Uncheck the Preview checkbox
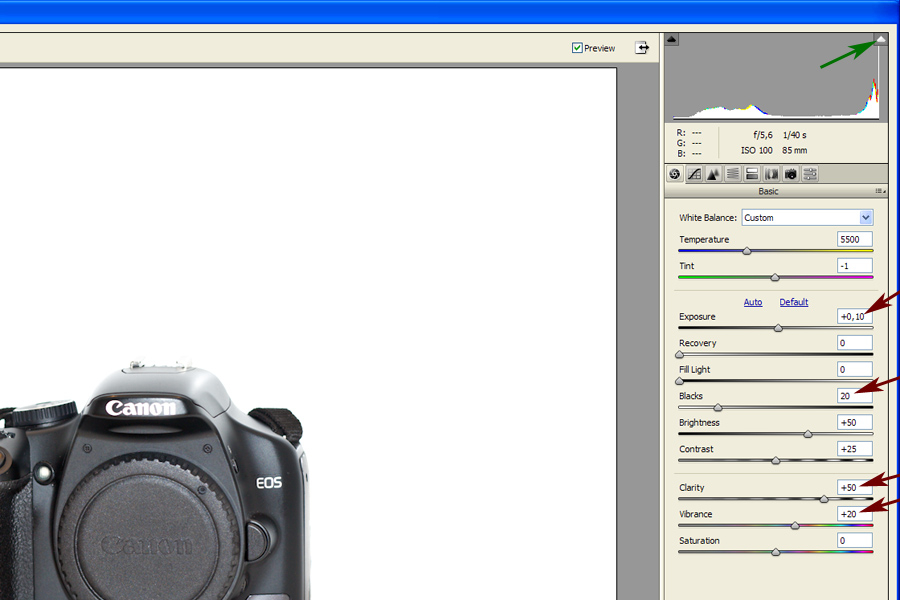The width and height of the screenshot is (900, 600). [x=577, y=48]
